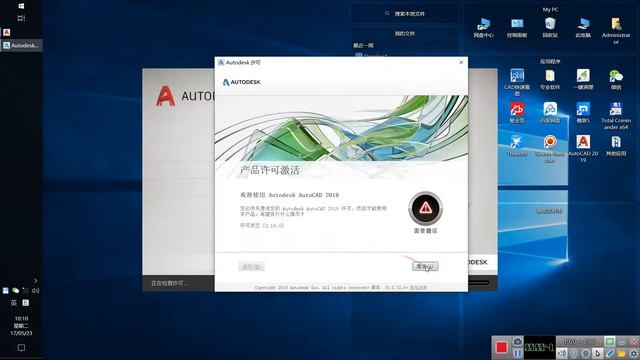640x360 pixels.
Task: Toggle the input language indicator
Action: pyautogui.click(x=13, y=303)
